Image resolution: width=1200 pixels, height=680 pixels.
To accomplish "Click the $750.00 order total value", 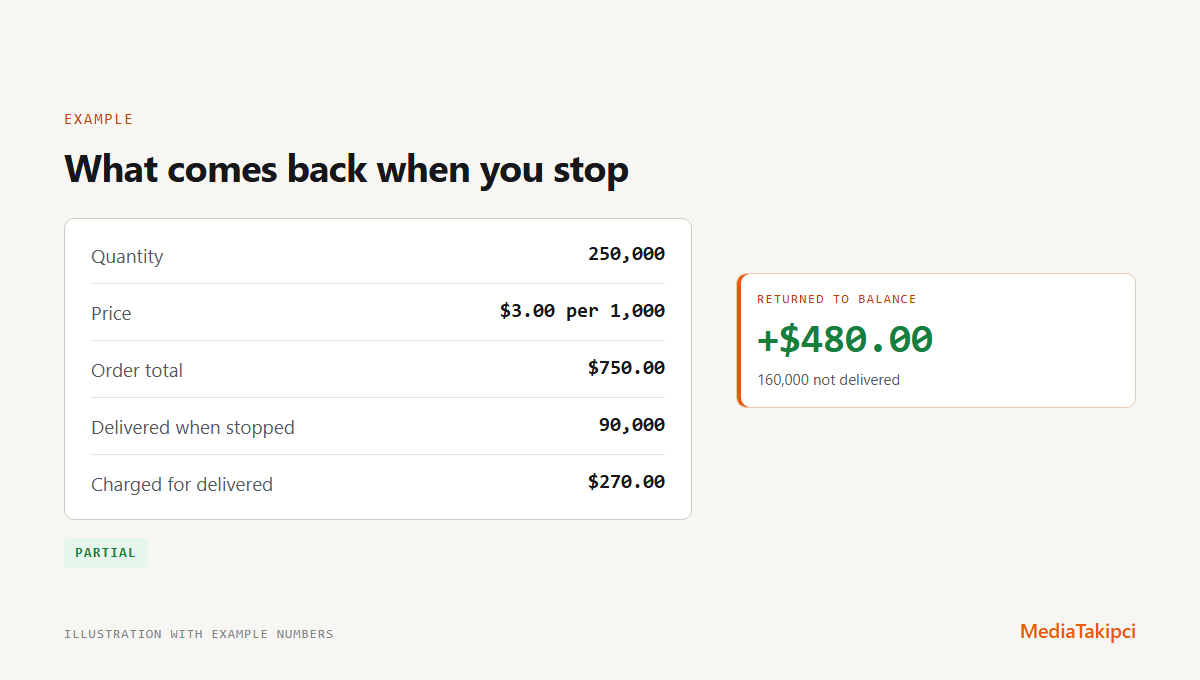I will [626, 368].
